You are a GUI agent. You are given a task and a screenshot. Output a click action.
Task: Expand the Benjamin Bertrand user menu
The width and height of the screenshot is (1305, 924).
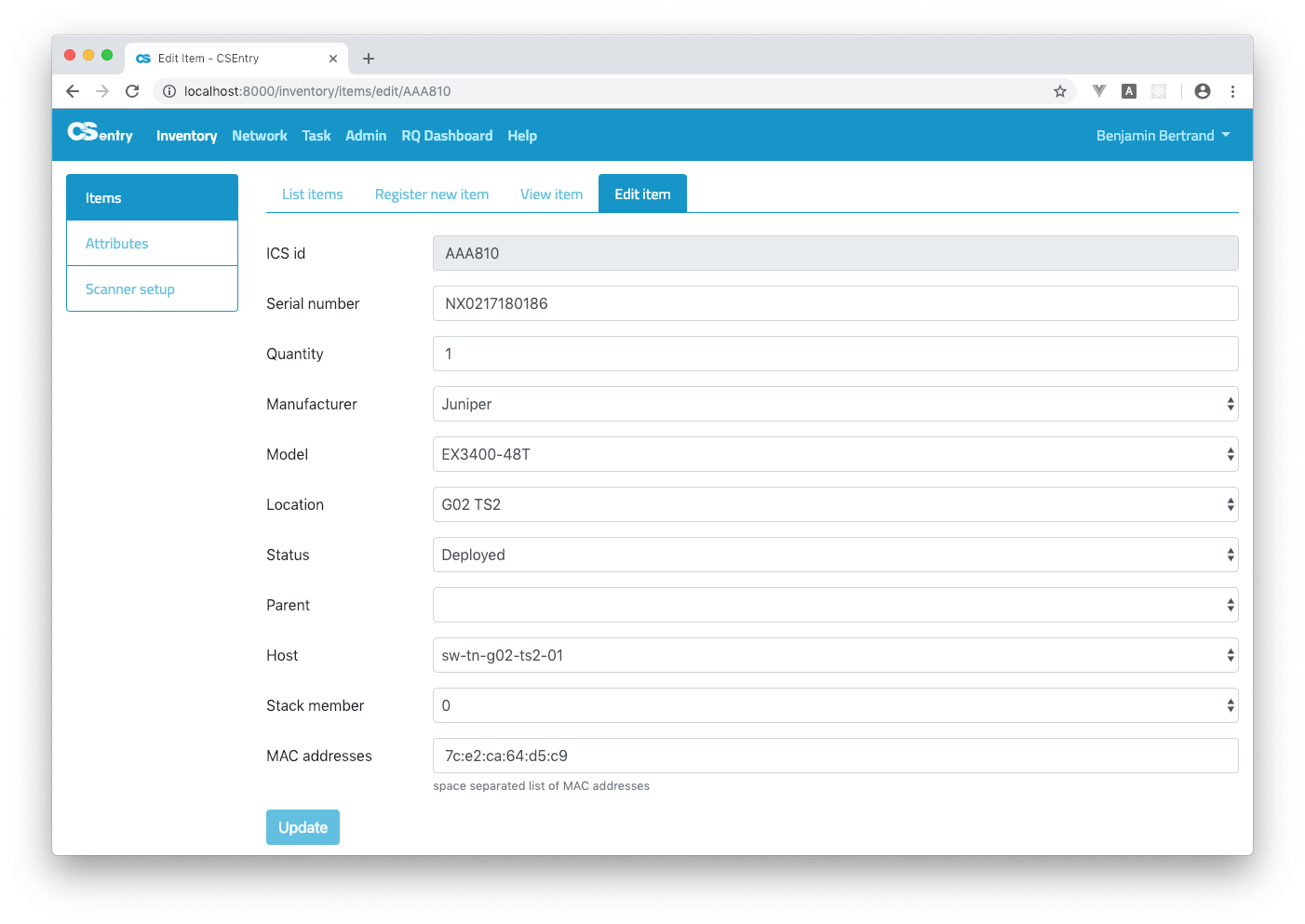[1163, 136]
